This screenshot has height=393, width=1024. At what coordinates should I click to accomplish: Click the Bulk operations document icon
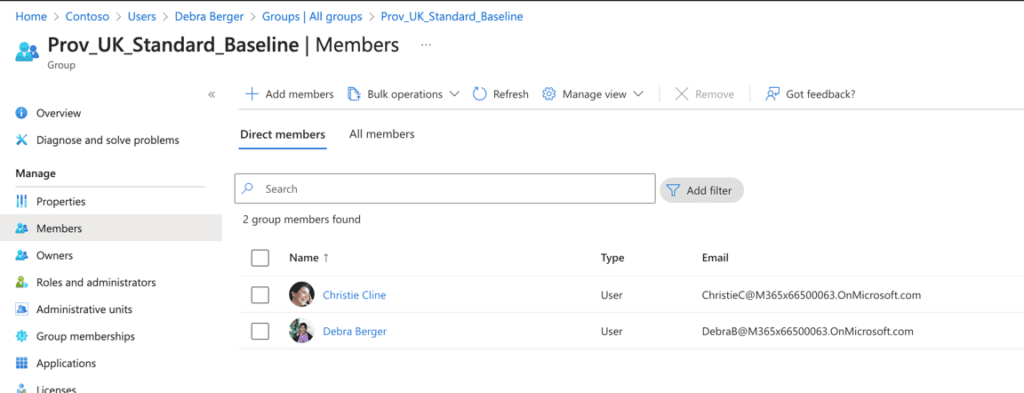click(x=354, y=94)
